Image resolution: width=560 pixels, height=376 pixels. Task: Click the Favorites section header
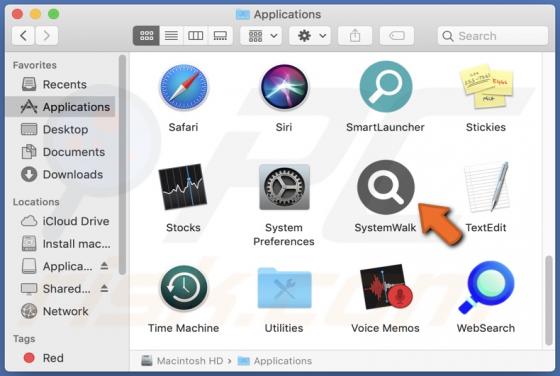click(x=35, y=65)
